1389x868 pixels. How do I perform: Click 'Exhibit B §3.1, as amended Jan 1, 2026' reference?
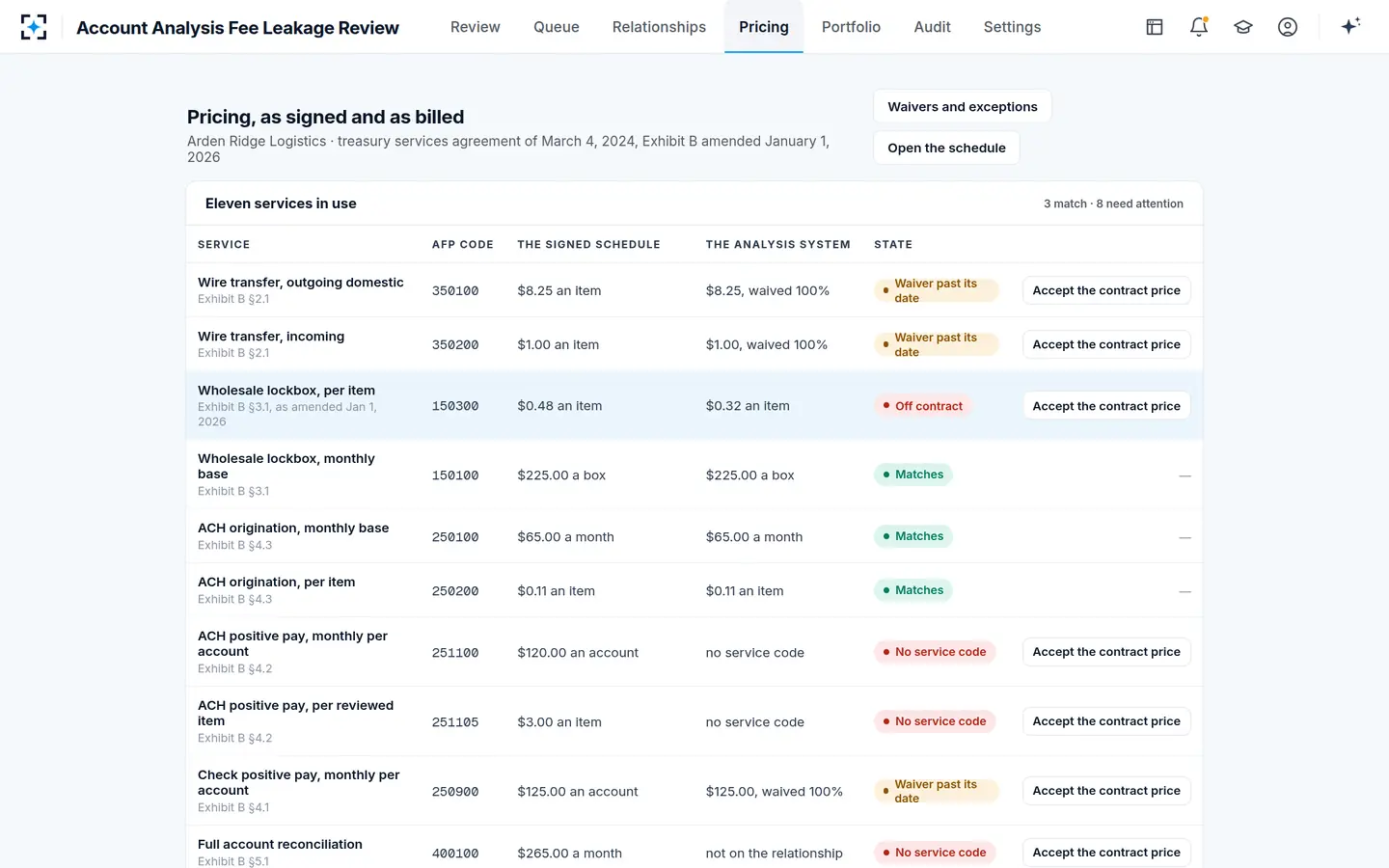click(x=287, y=415)
